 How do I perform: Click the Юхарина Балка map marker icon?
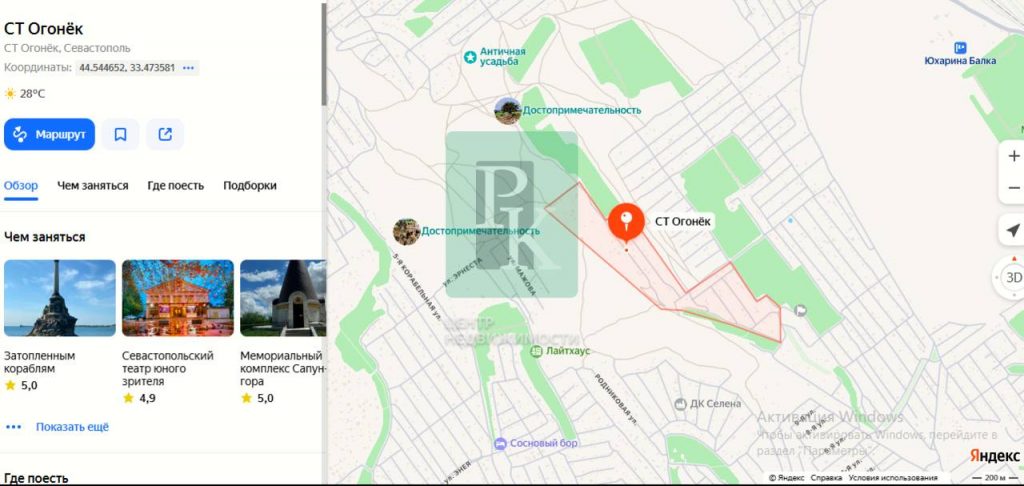(x=960, y=48)
